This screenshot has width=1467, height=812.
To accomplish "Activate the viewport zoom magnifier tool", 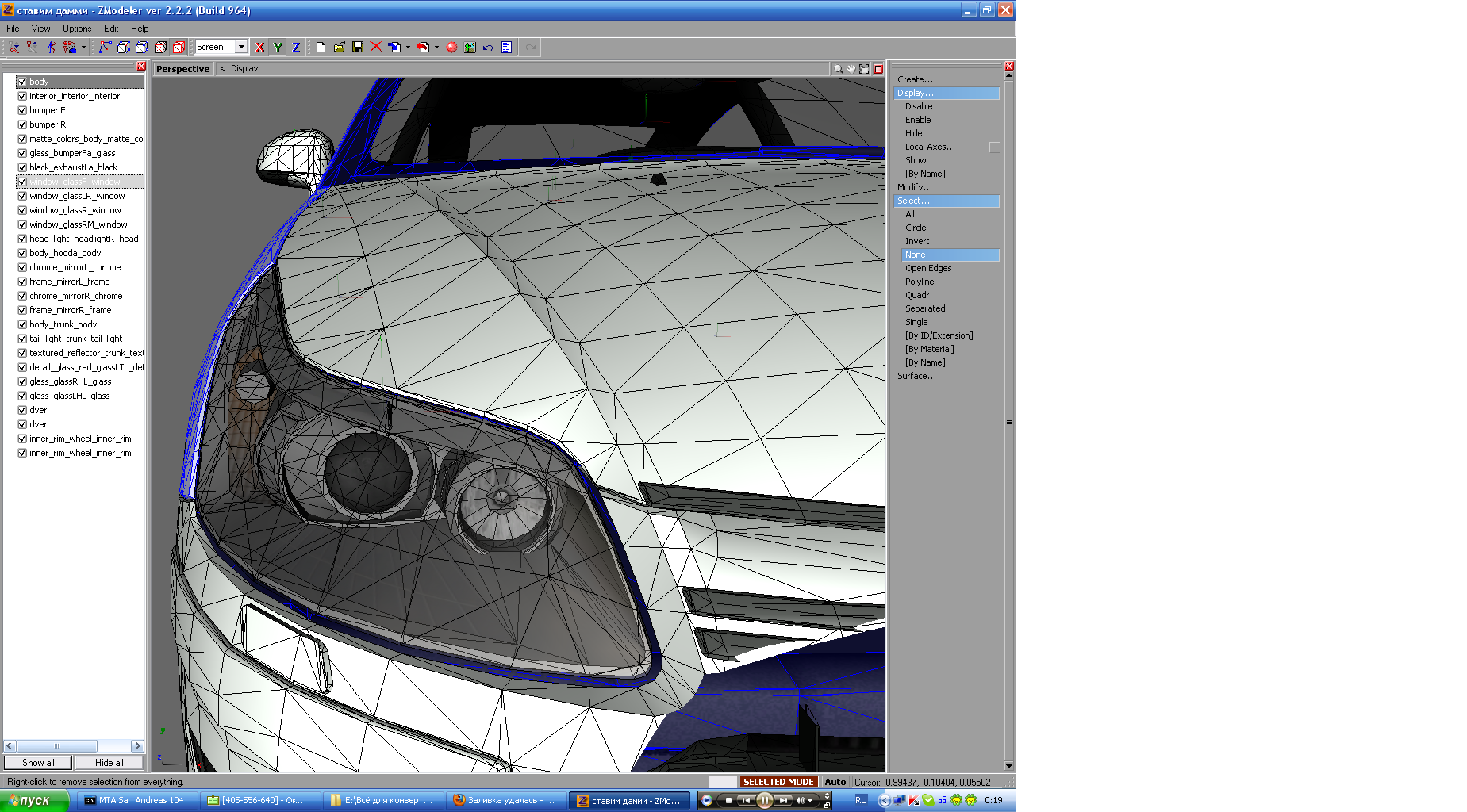I will click(x=838, y=69).
